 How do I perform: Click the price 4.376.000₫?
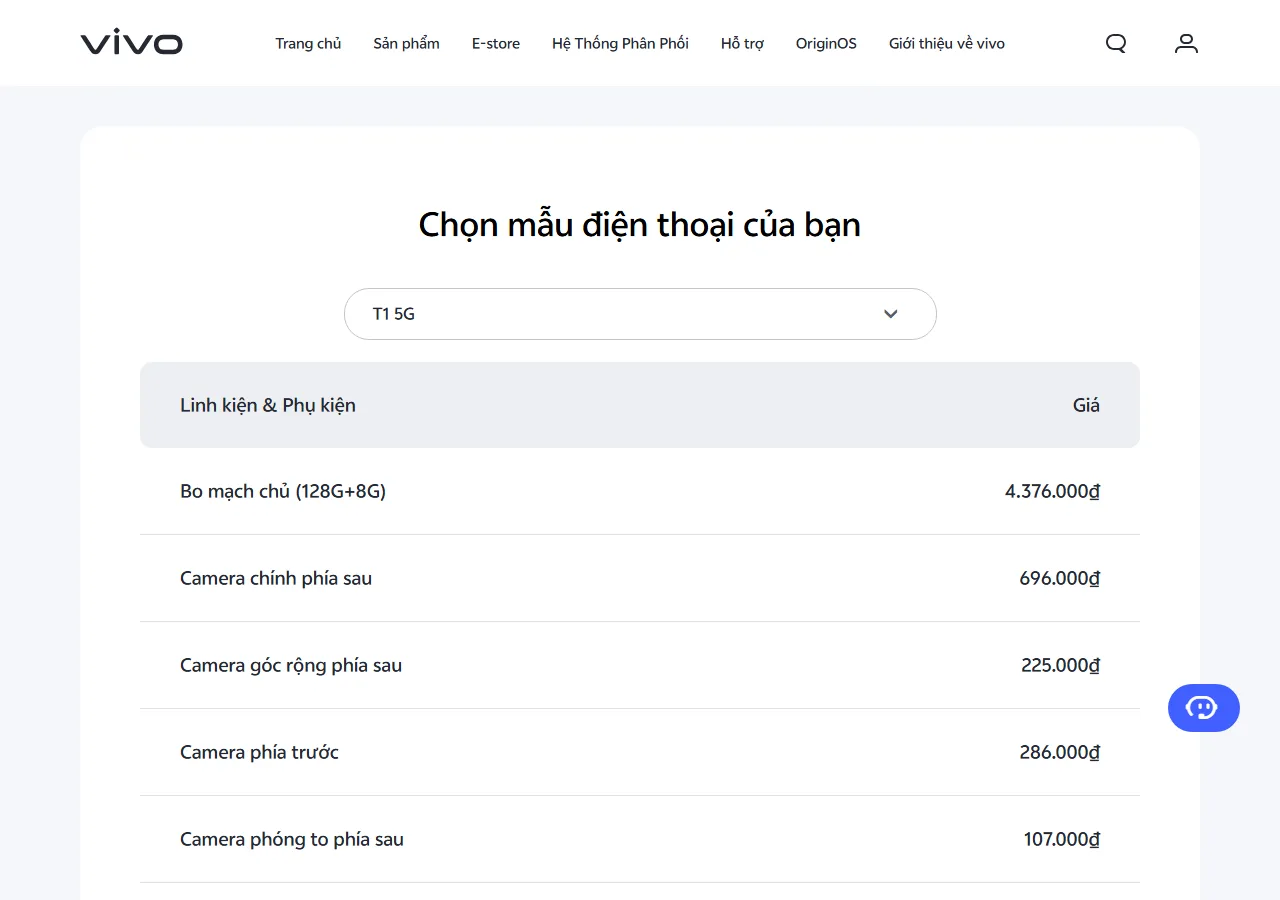coord(1052,491)
